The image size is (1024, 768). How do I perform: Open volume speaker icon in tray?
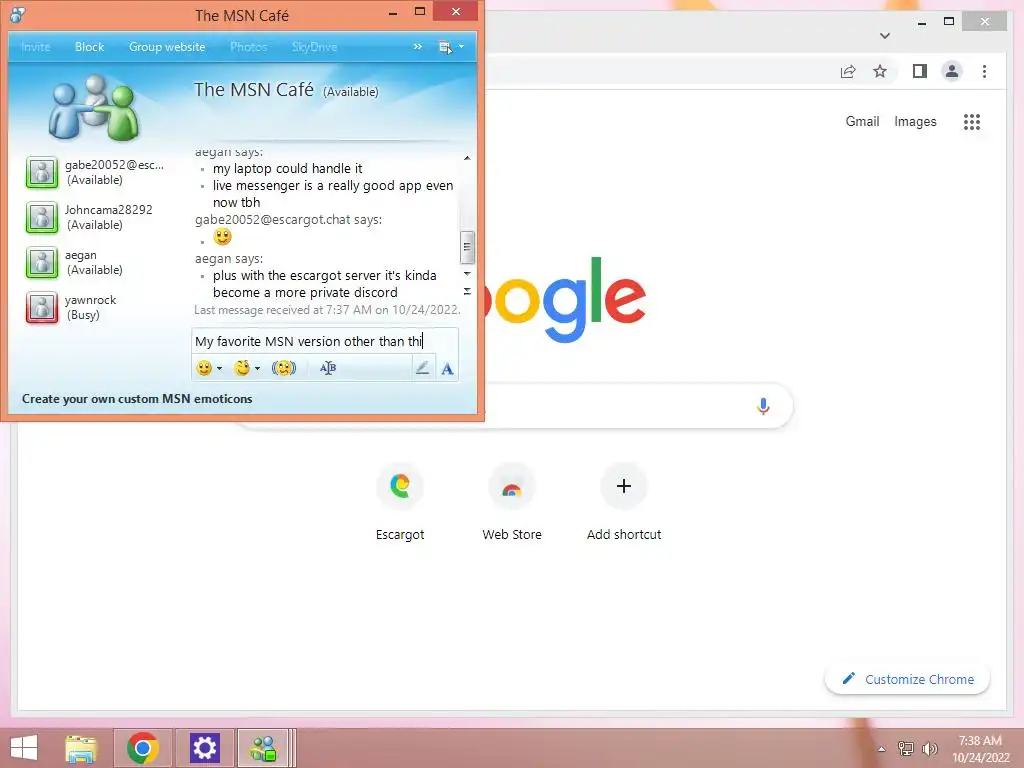[929, 748]
